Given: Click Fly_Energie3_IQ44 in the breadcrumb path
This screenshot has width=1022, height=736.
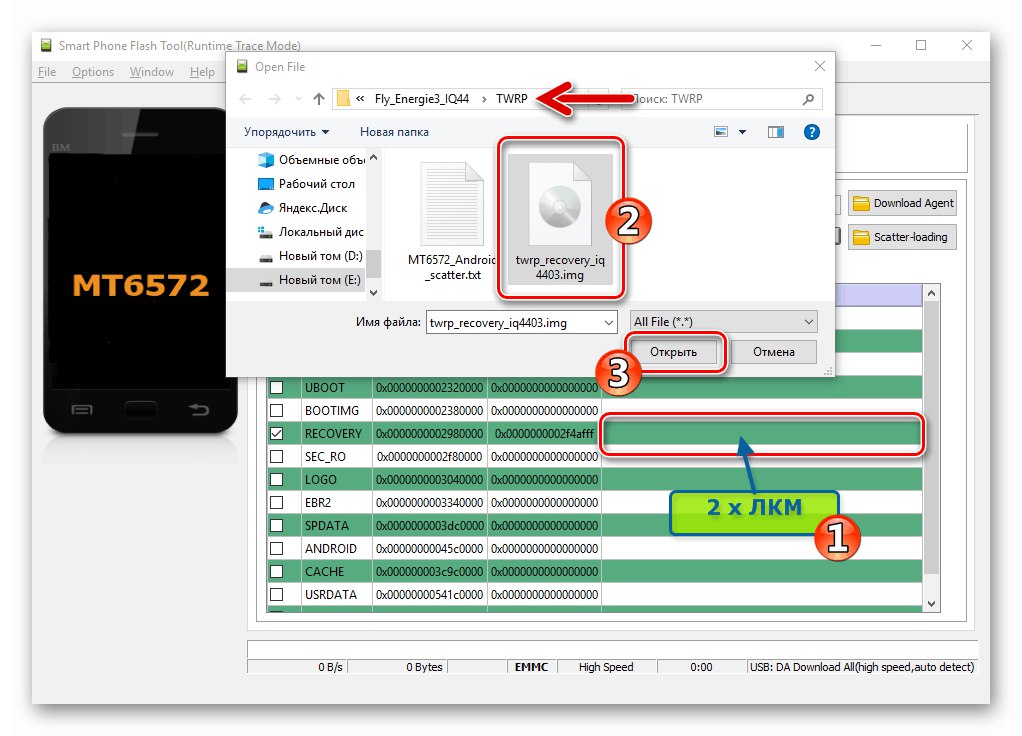Looking at the screenshot, I should 422,99.
